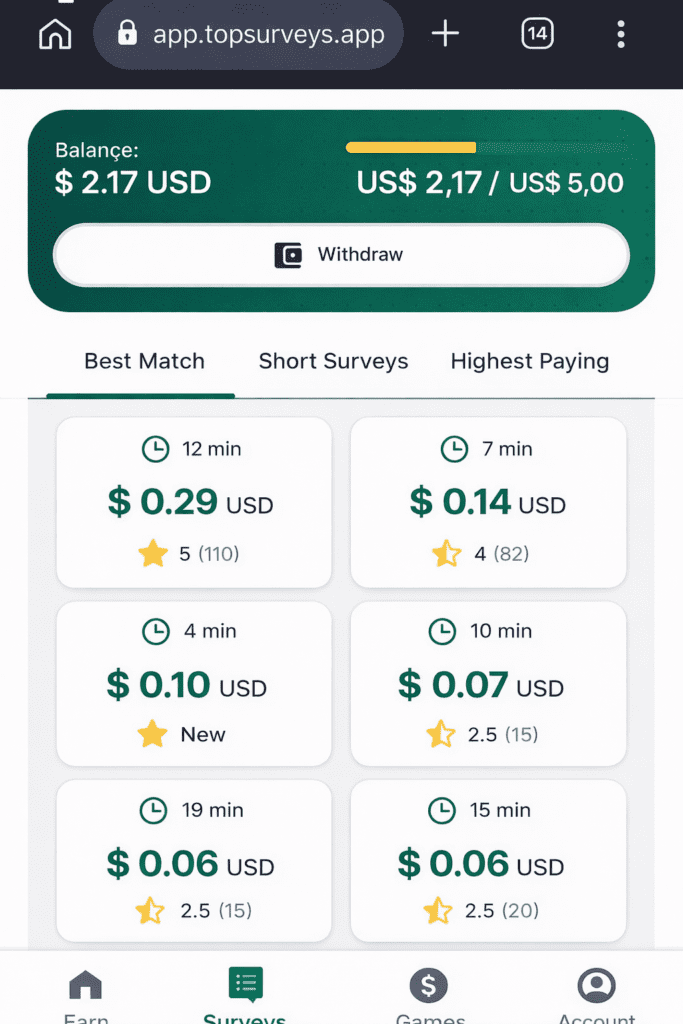Open the browser three-dot menu
The height and width of the screenshot is (1024, 683).
tap(621, 34)
